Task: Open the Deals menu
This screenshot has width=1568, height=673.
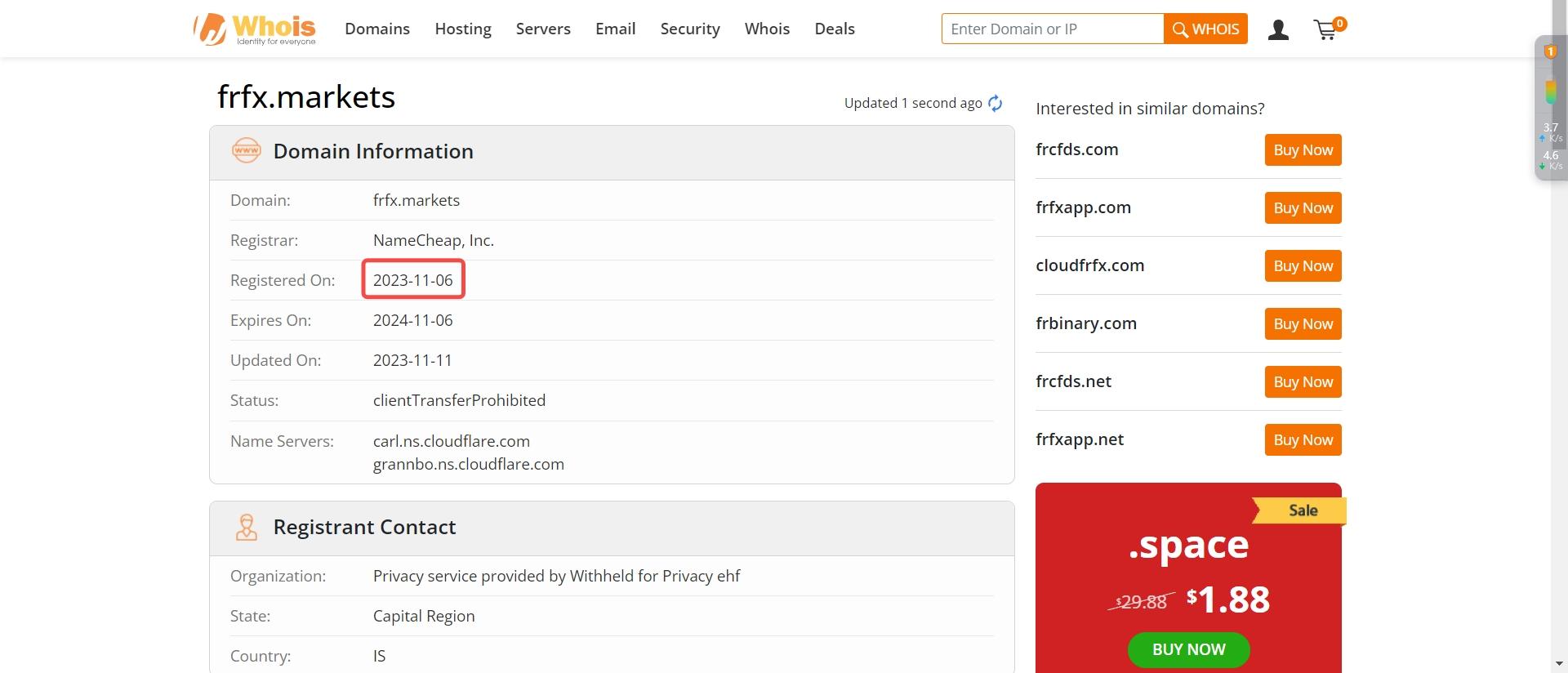Action: [x=835, y=29]
